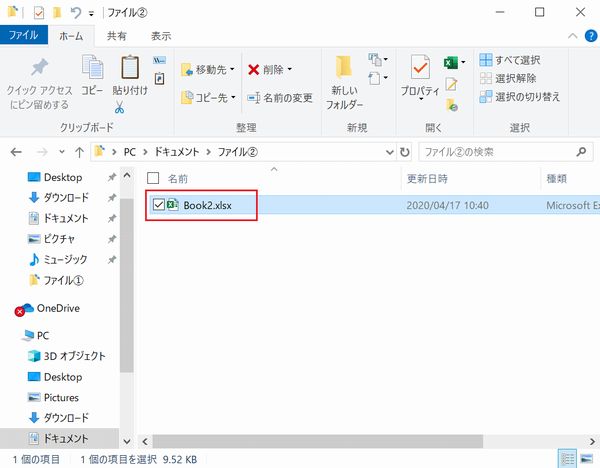Click New folder icon in quick access toolbar

click(x=57, y=13)
